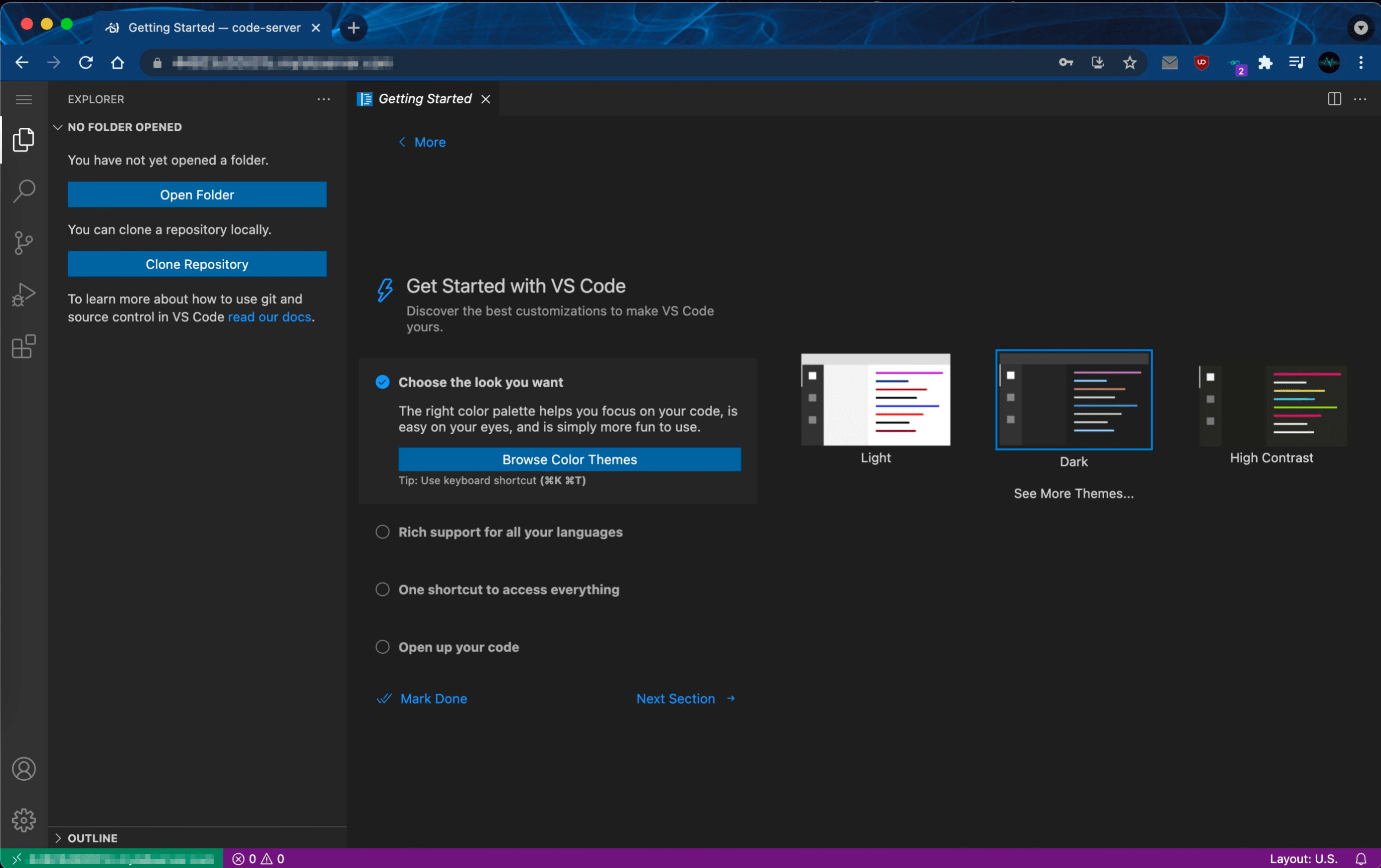Open the hamburger application menu

24,99
